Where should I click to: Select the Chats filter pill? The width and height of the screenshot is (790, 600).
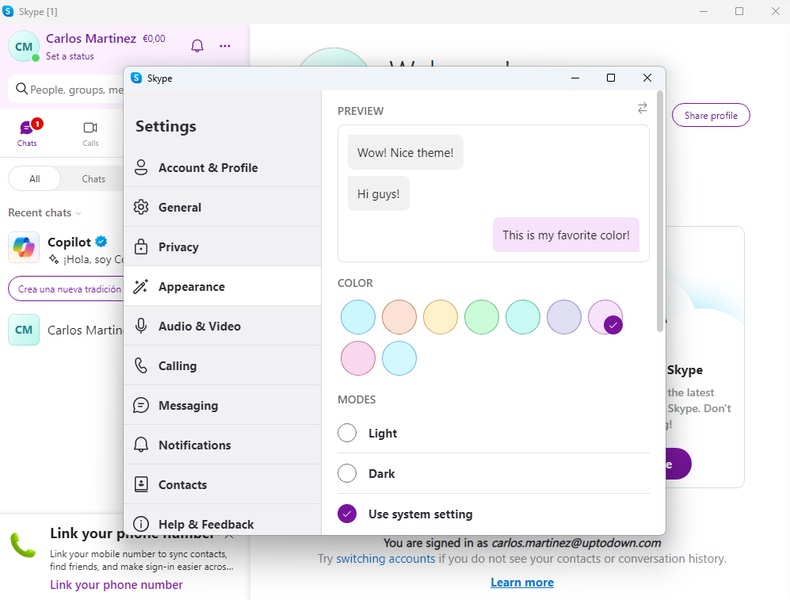pos(93,179)
